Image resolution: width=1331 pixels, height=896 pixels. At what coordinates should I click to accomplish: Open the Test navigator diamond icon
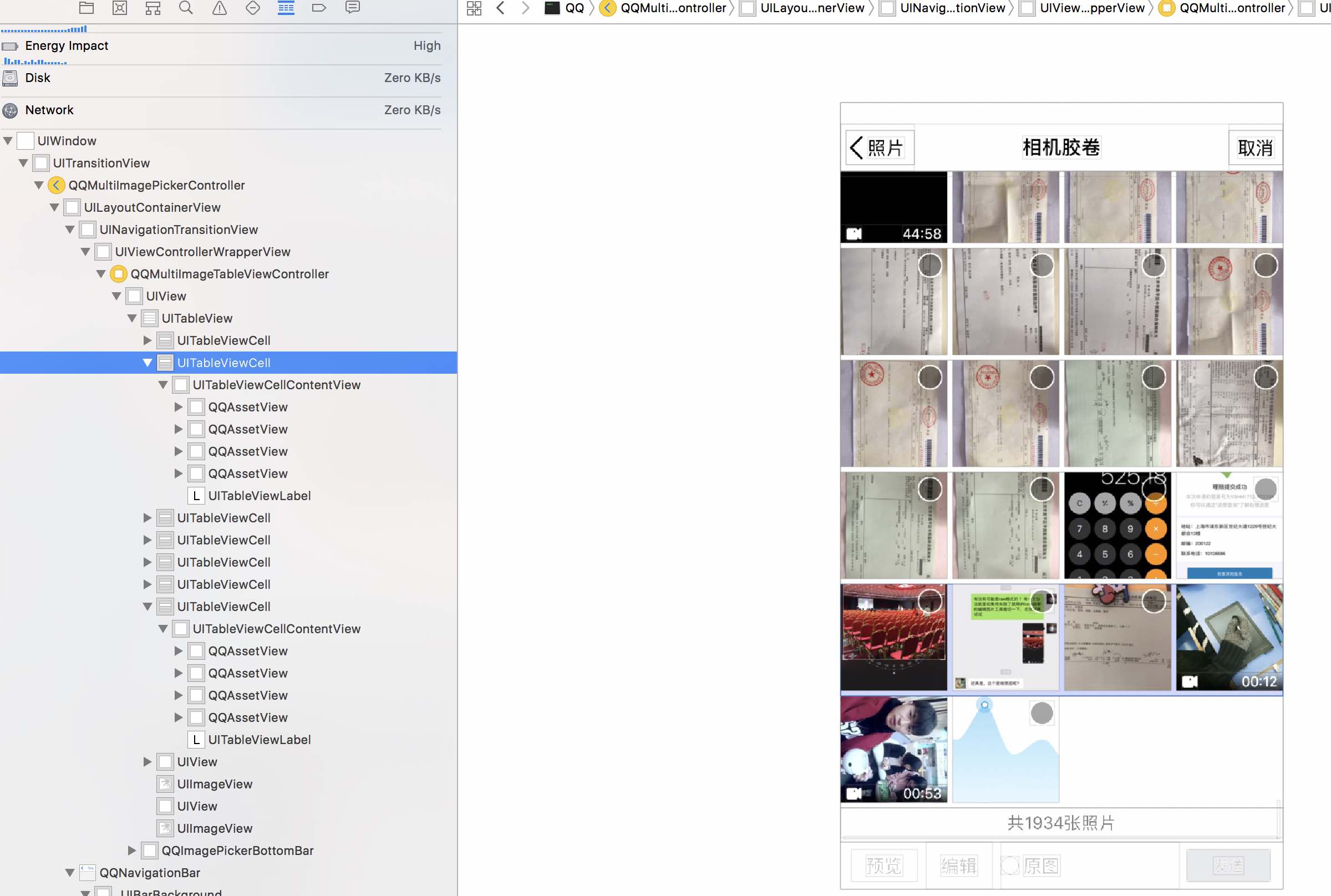pyautogui.click(x=252, y=8)
